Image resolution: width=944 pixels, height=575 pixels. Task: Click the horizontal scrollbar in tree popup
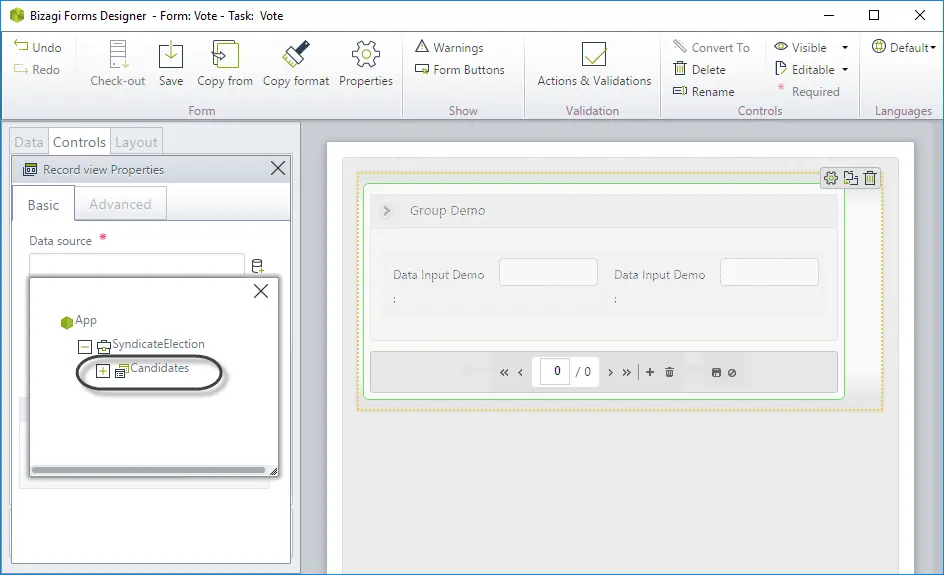[148, 470]
